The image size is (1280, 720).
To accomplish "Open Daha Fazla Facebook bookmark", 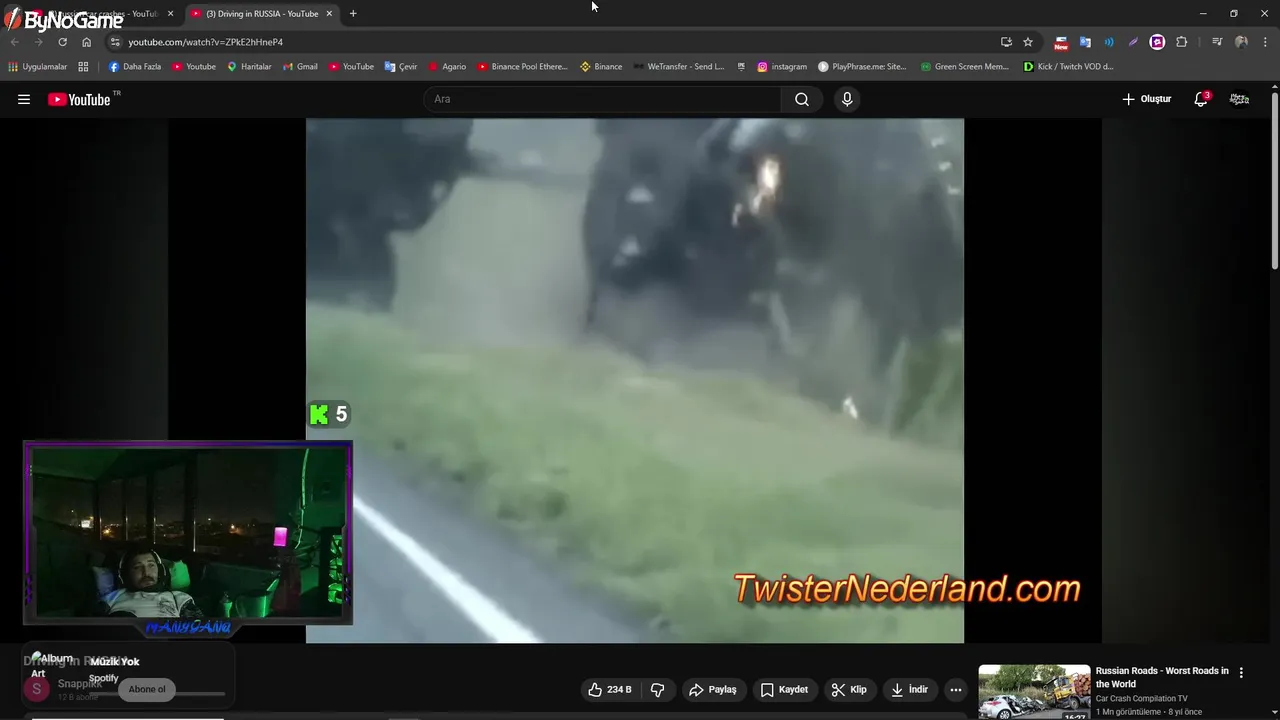I will (134, 67).
